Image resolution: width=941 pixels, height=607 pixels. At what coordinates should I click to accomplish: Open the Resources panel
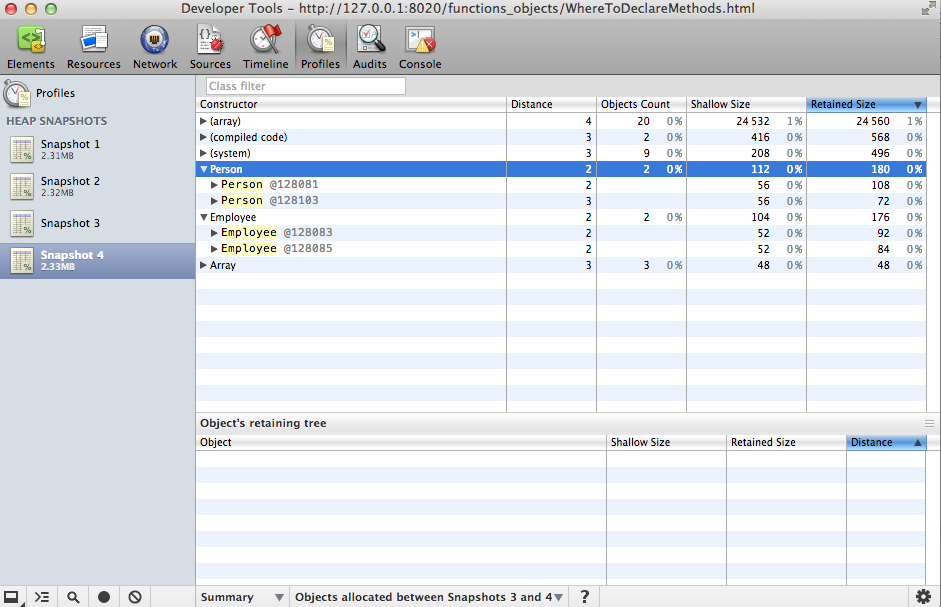94,47
